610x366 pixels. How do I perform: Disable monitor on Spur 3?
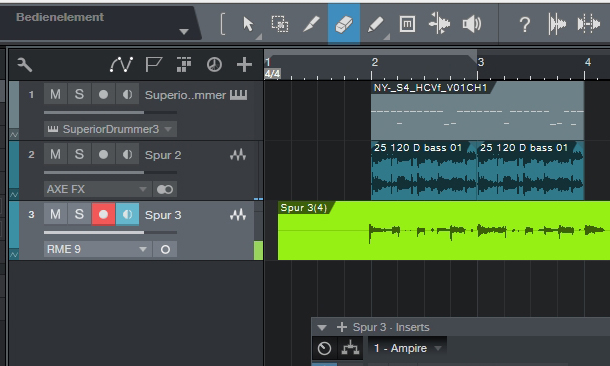pyautogui.click(x=127, y=214)
